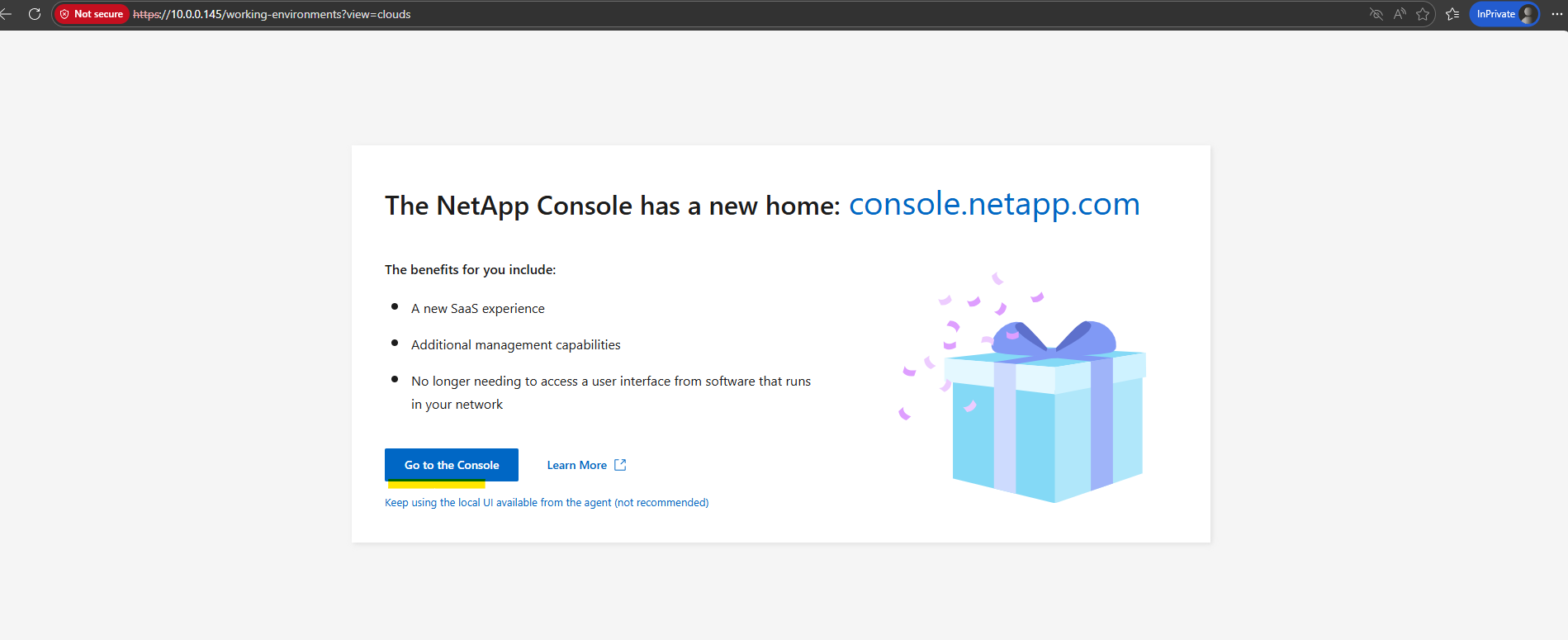Click the heading text 'The NetApp Console has a new home:'
1568x640 pixels.
tap(613, 206)
